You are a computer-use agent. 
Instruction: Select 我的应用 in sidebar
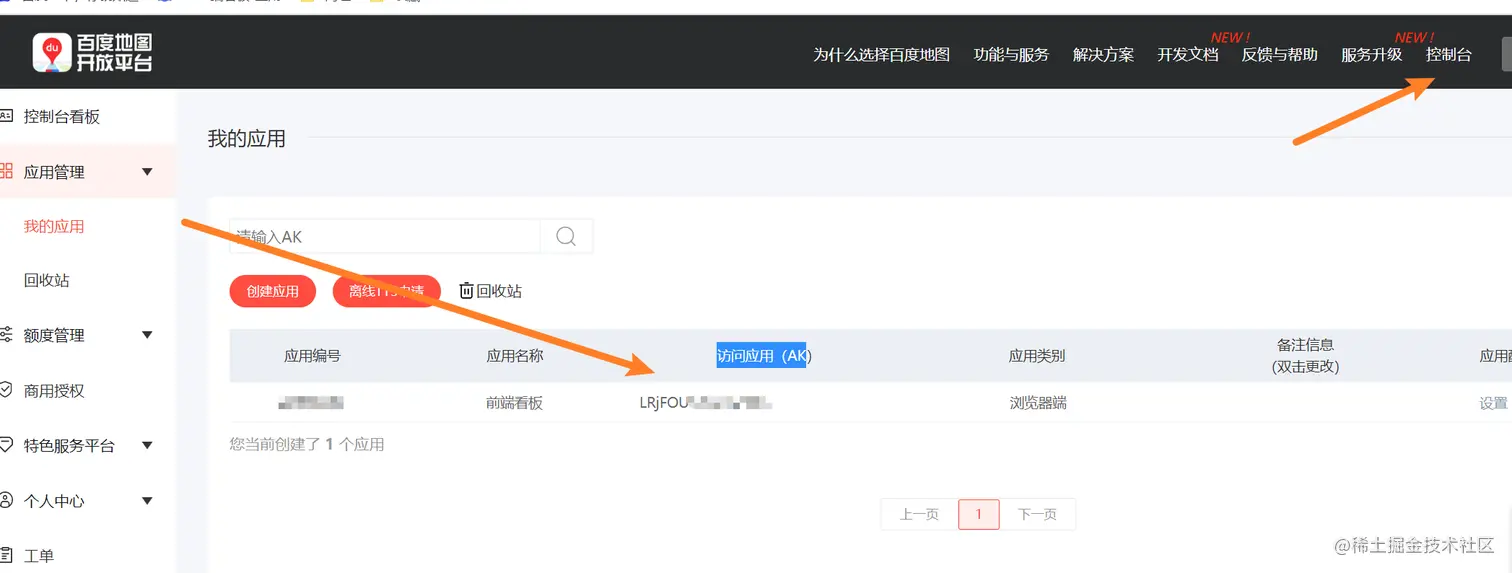[x=54, y=226]
